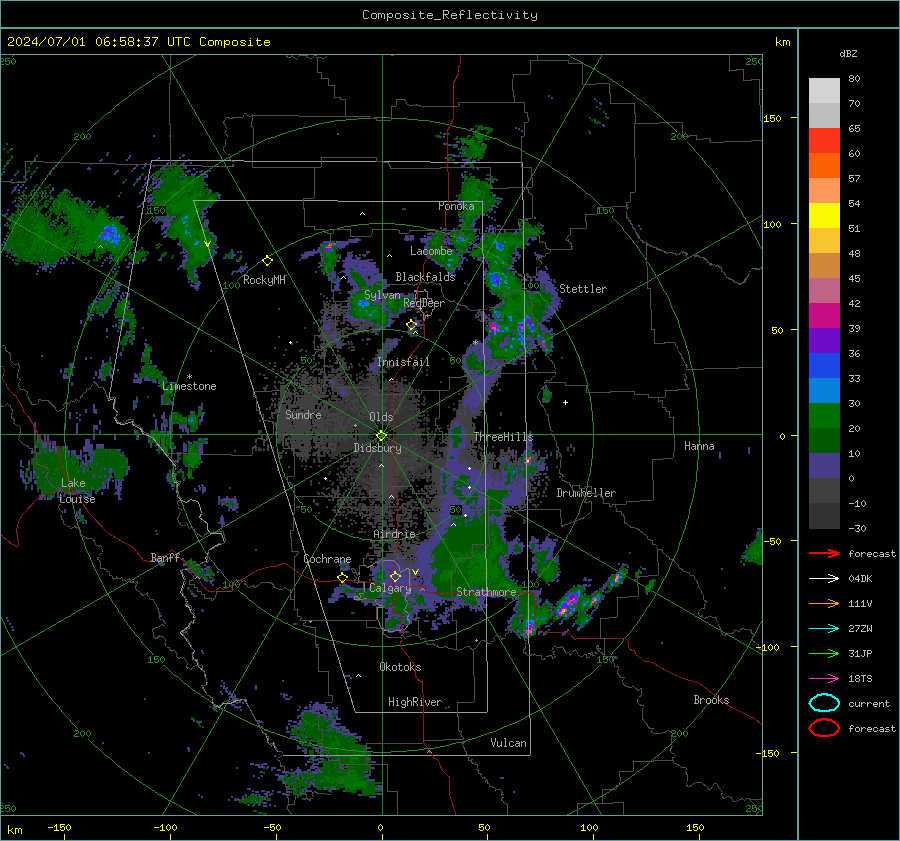Click the dBZ legend heading
The width and height of the screenshot is (900, 841).
coord(848,53)
